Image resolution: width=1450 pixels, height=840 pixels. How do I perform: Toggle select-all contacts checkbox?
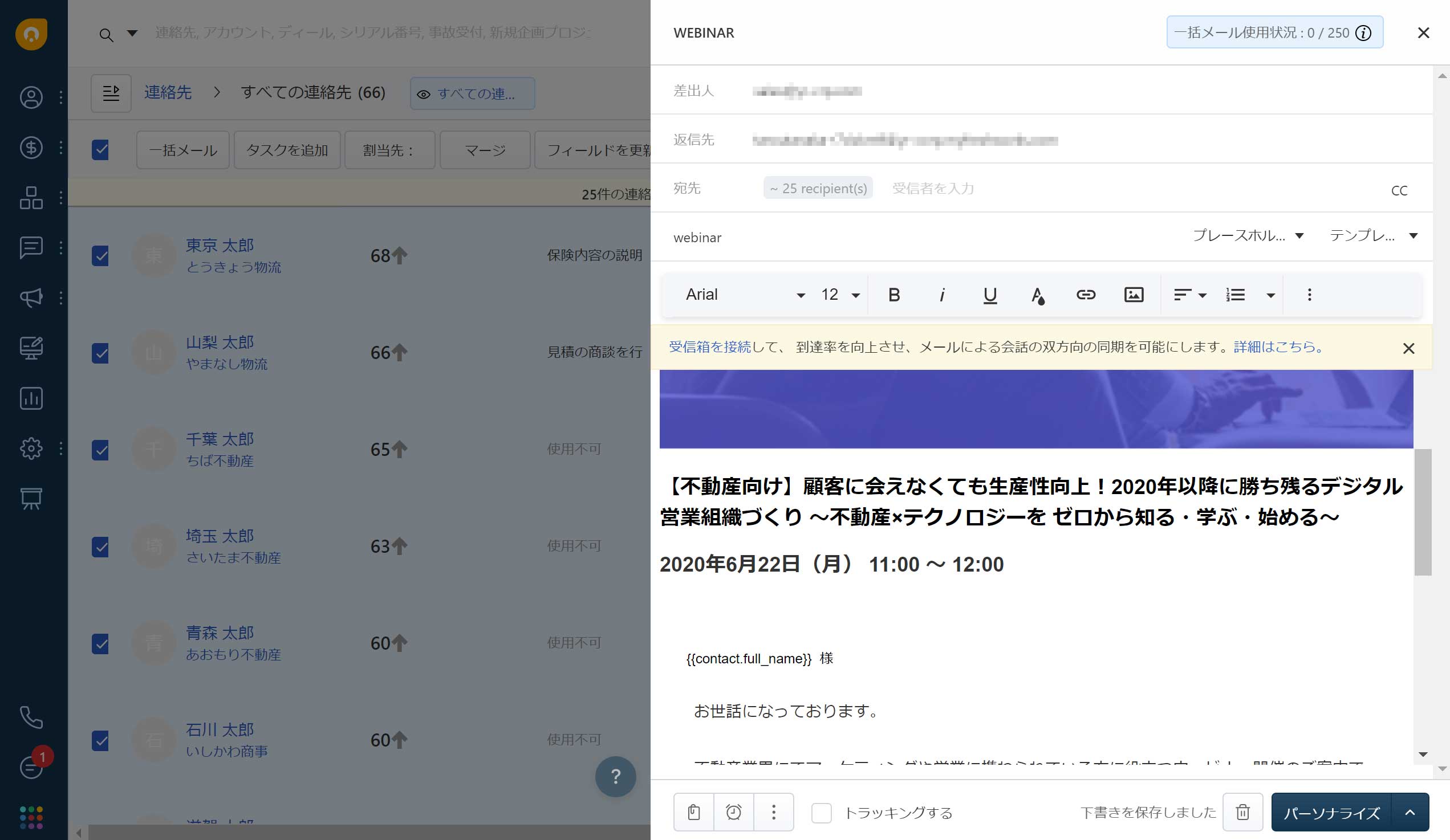pos(101,149)
